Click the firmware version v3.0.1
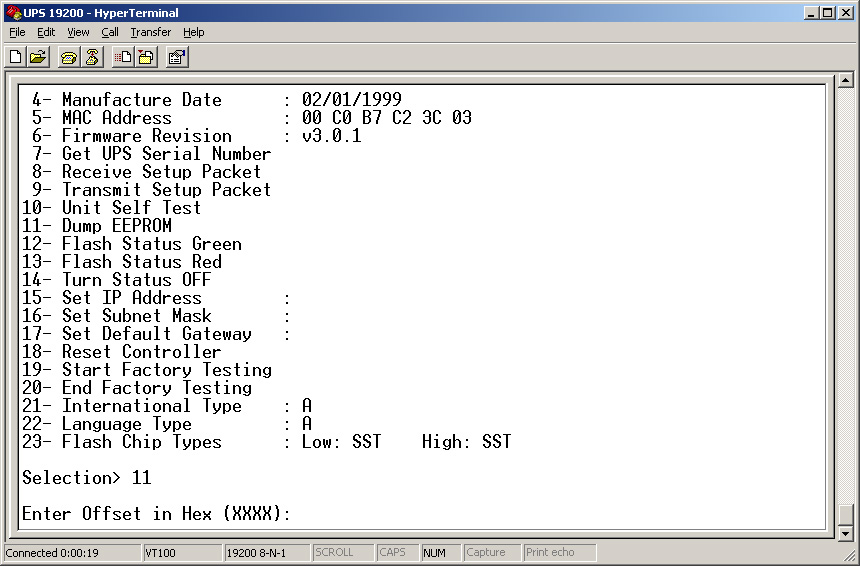Image resolution: width=860 pixels, height=566 pixels. pos(332,136)
